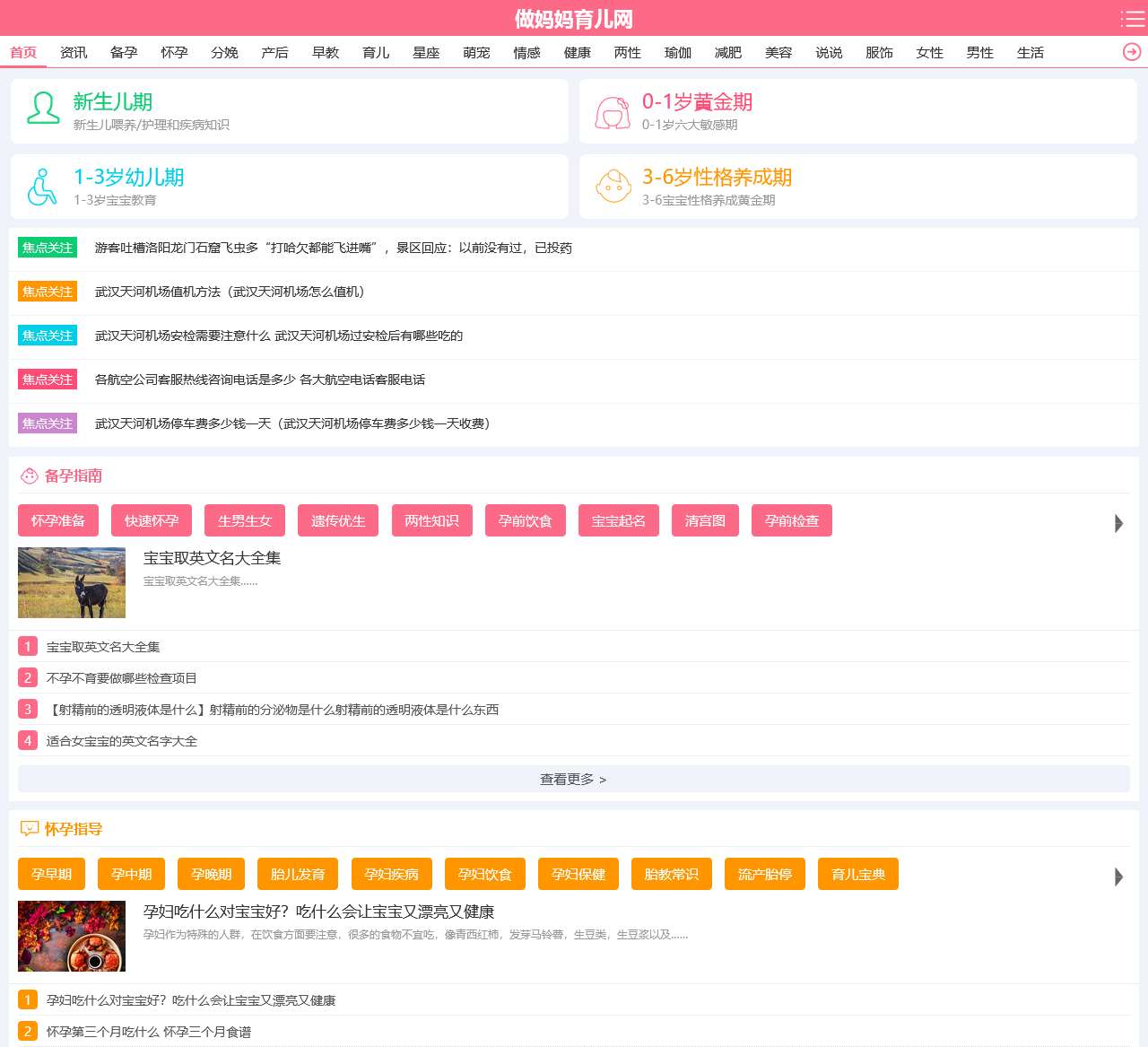Open the 3-6岁性格养成期 heading link

point(717,178)
